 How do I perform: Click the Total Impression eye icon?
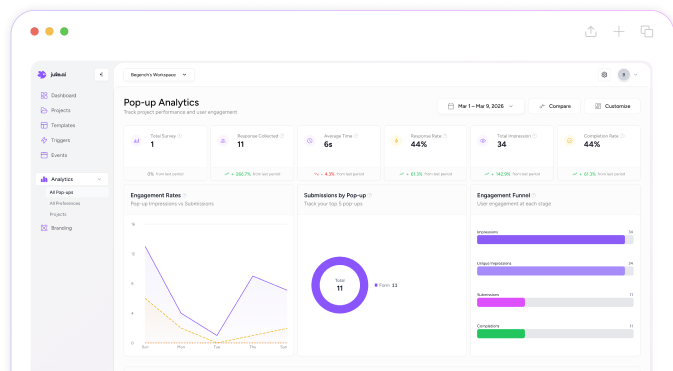coord(483,140)
